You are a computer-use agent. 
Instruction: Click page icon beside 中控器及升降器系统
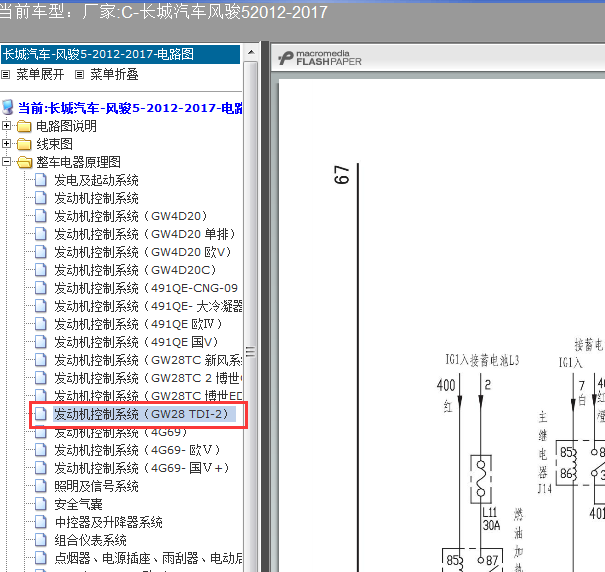tap(41, 522)
